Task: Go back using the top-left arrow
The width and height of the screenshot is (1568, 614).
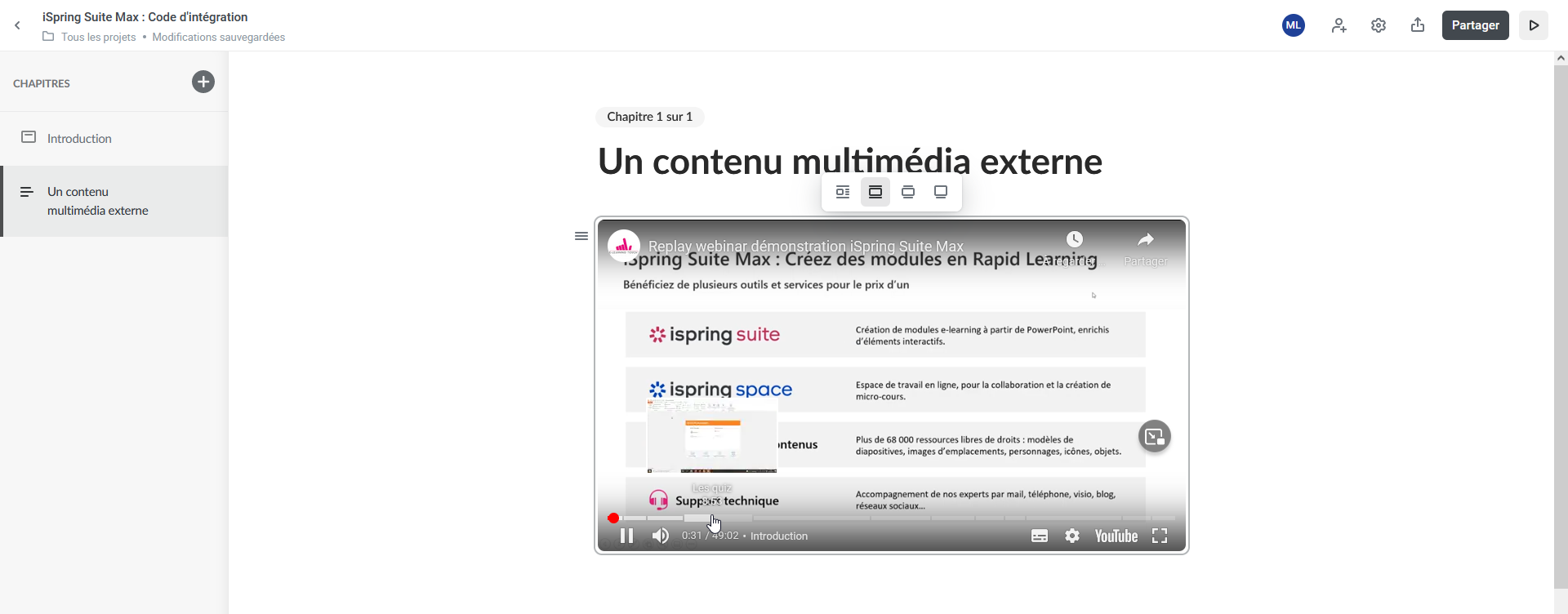Action: [x=17, y=25]
